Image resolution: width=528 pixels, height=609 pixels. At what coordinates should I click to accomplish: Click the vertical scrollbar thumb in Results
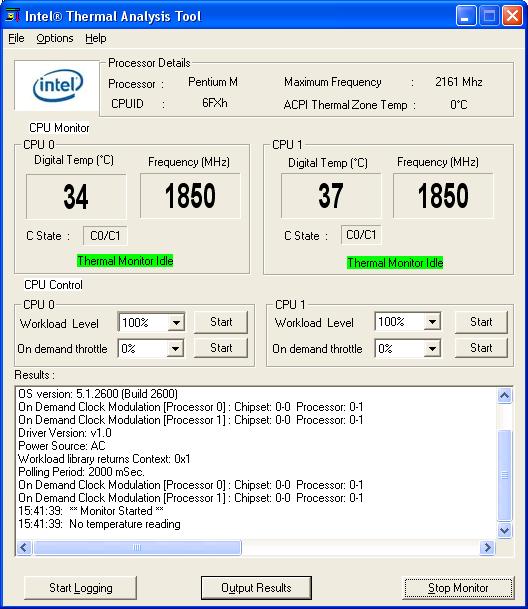[x=504, y=475]
